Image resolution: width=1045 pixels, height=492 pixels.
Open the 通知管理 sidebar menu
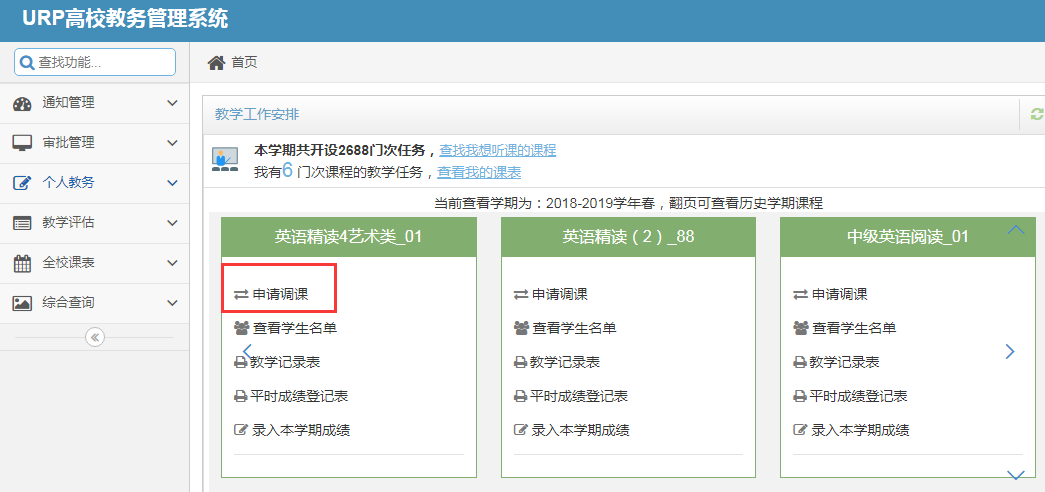coord(95,103)
